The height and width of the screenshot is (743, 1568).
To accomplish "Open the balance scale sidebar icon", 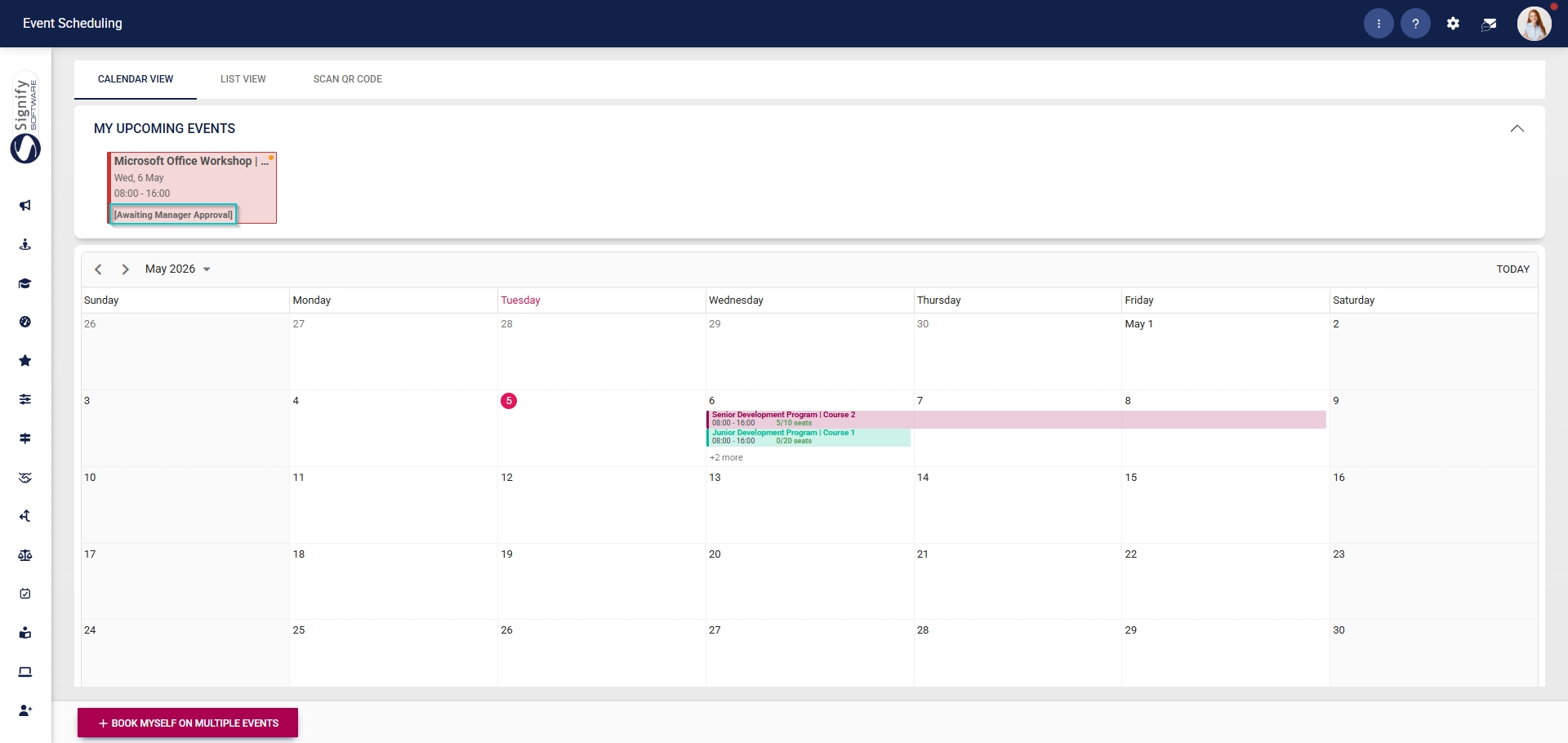I will point(25,555).
